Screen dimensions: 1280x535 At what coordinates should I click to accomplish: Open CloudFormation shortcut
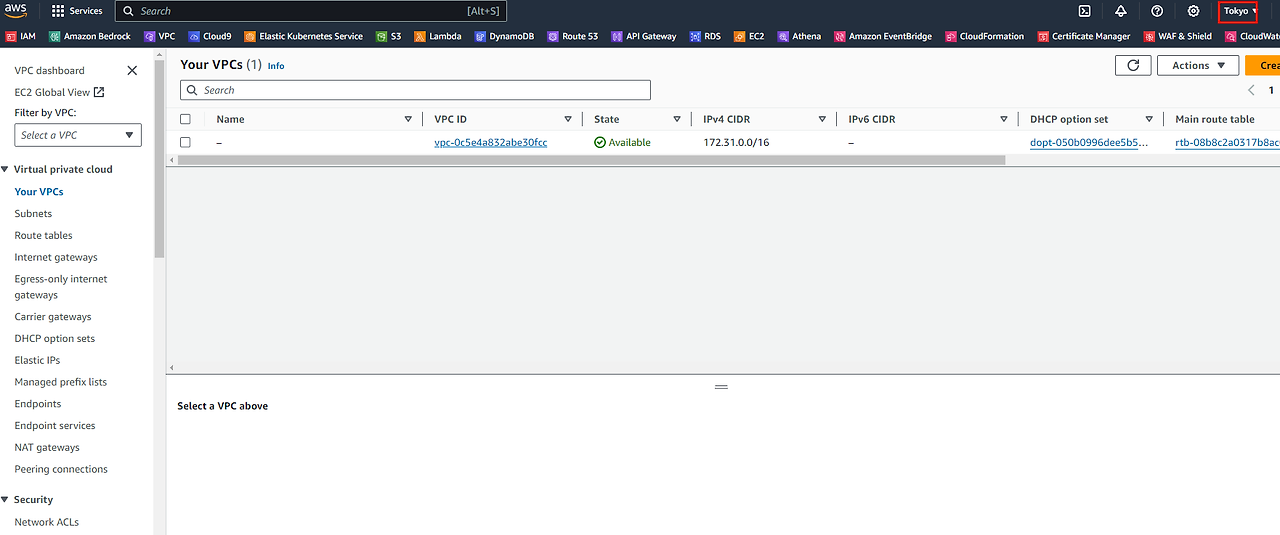pyautogui.click(x=985, y=36)
